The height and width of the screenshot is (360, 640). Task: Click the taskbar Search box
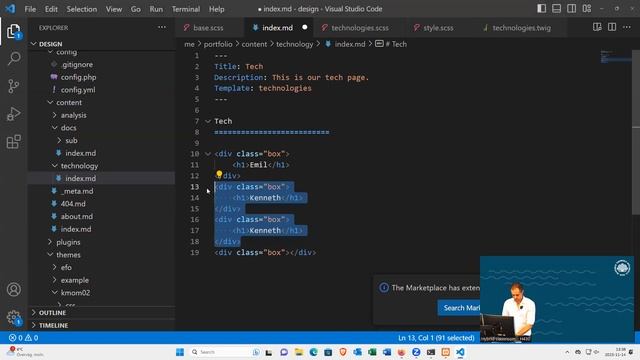pyautogui.click(x=225, y=352)
